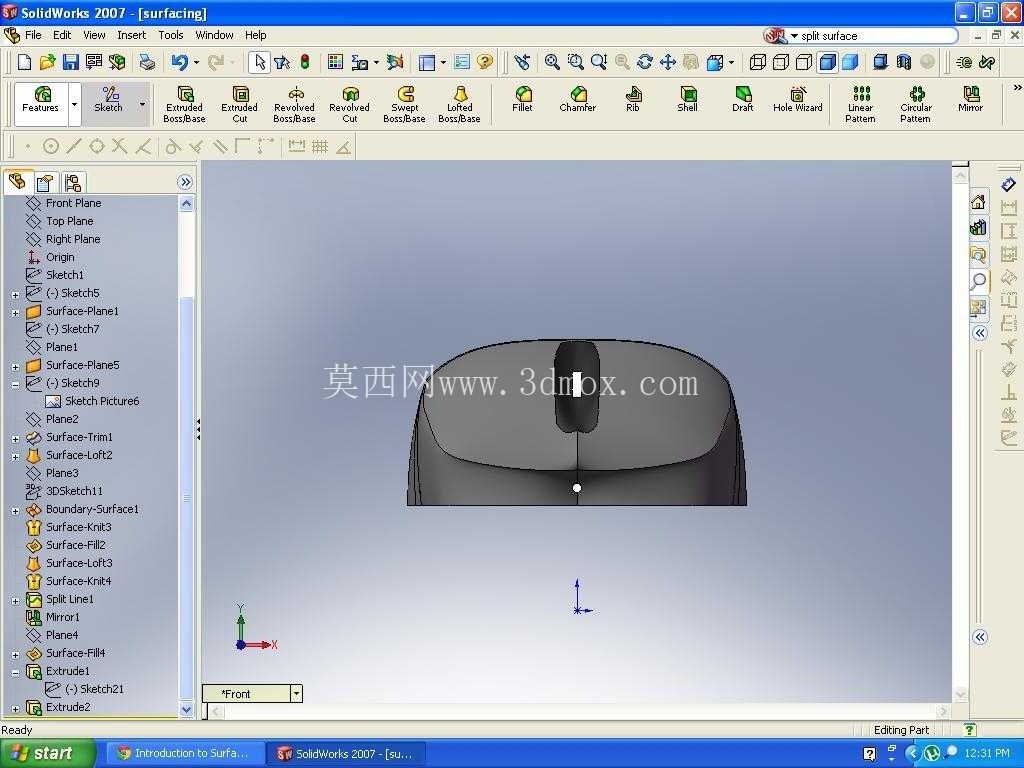Select the Swept Boss/Base tool
1024x768 pixels.
pyautogui.click(x=404, y=104)
